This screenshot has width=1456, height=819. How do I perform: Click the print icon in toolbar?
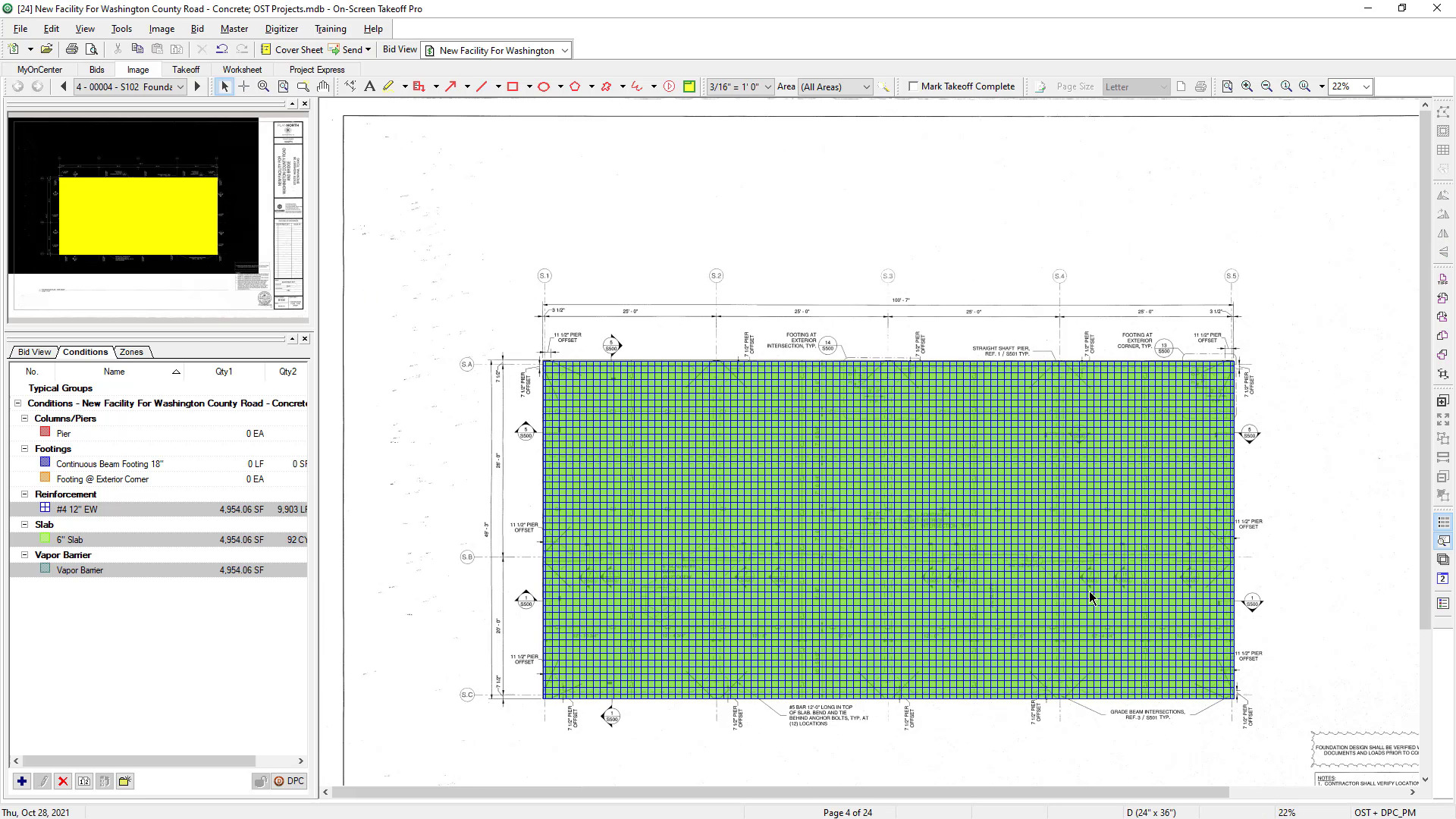[x=72, y=49]
